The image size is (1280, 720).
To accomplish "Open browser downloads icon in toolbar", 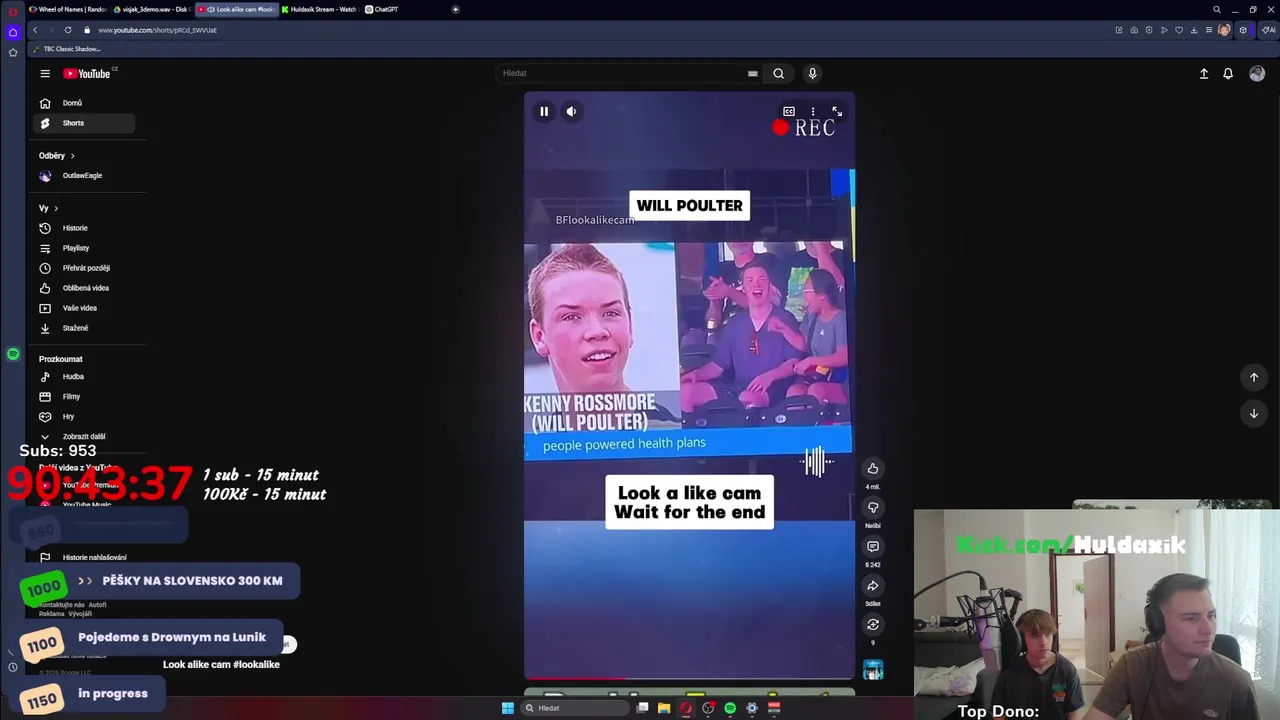I will (x=1194, y=30).
